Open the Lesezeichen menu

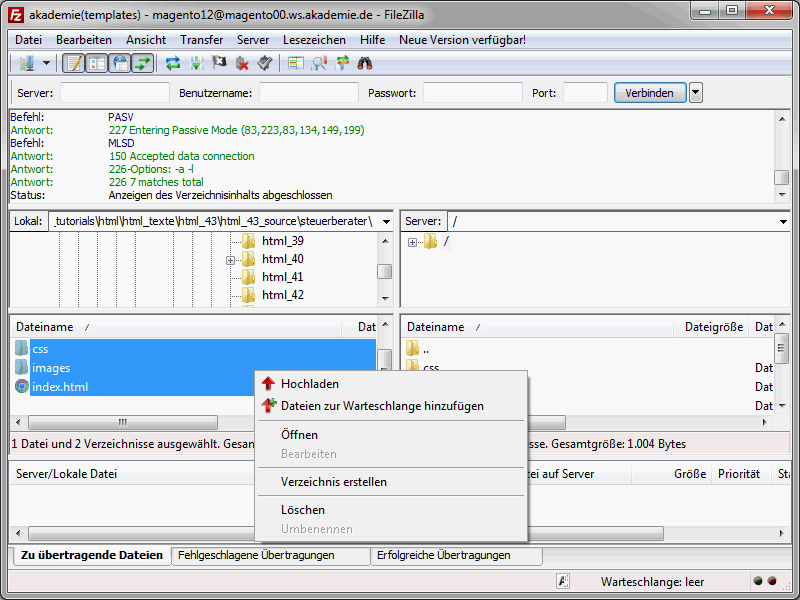click(x=314, y=40)
